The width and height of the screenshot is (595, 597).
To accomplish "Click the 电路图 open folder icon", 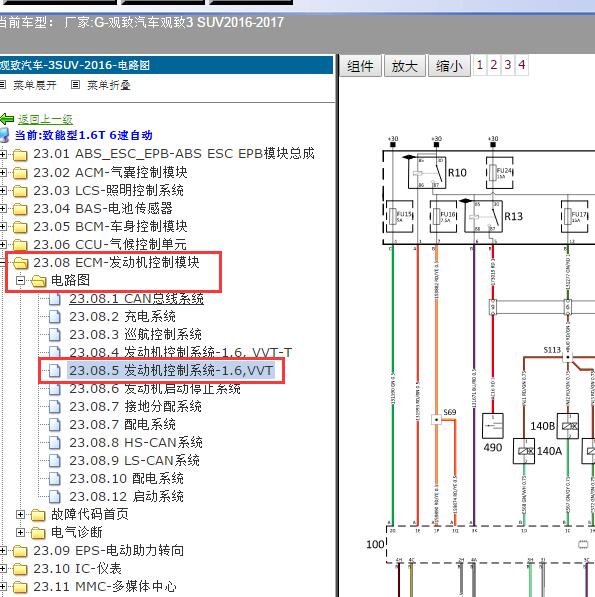I will tap(38, 281).
